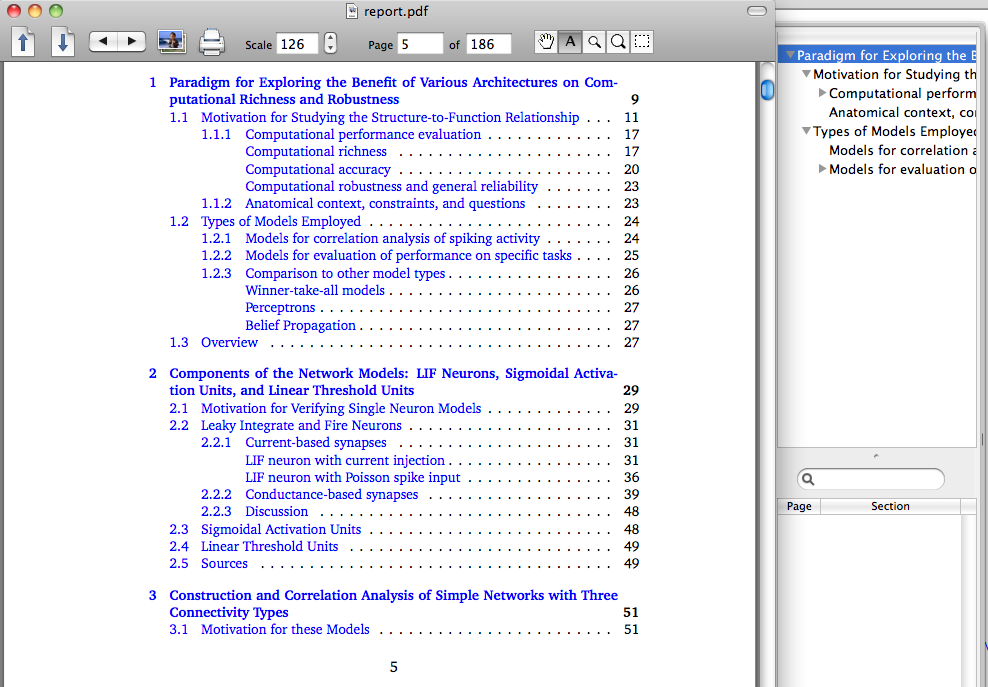Select the dashed rectangle selection tool

[x=641, y=42]
